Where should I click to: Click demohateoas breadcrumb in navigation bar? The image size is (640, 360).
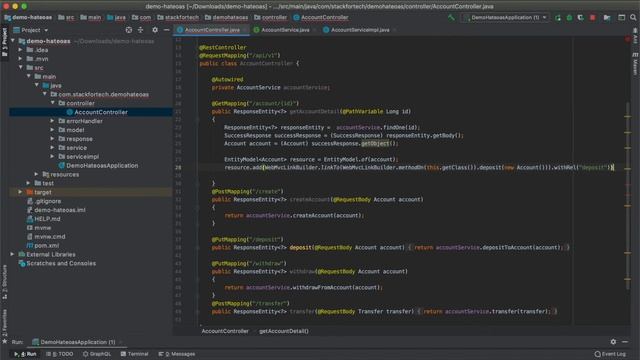click(x=227, y=18)
